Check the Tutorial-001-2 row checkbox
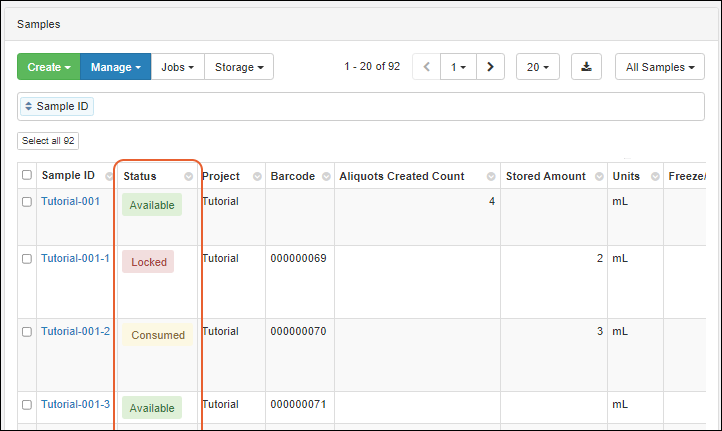This screenshot has width=722, height=431. click(27, 332)
